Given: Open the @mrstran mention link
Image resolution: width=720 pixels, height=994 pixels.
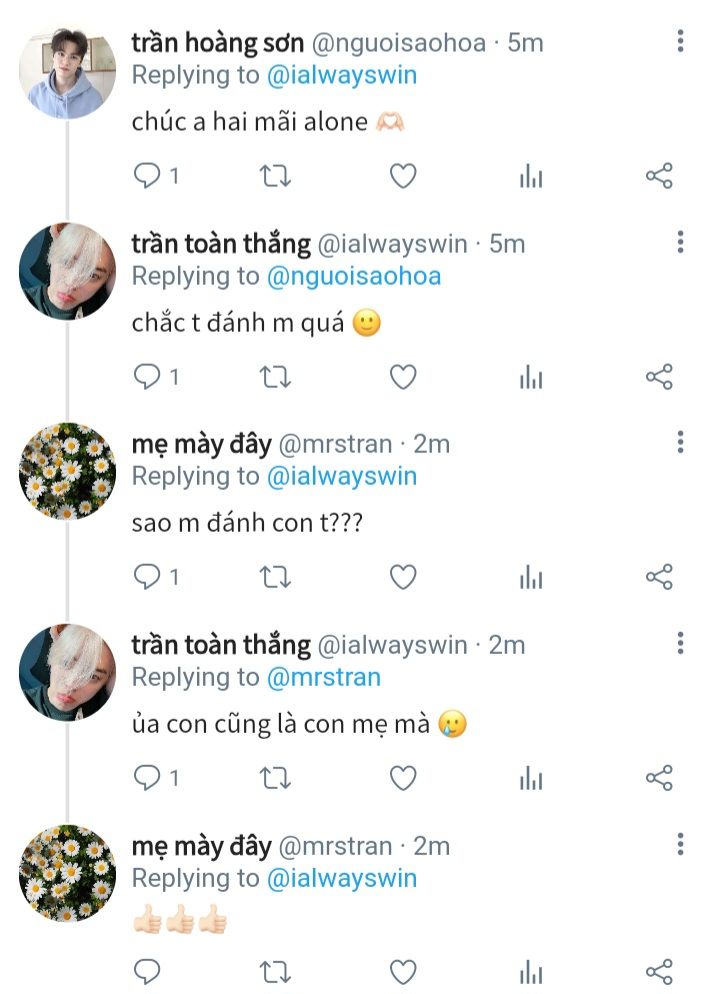Looking at the screenshot, I should click(323, 677).
